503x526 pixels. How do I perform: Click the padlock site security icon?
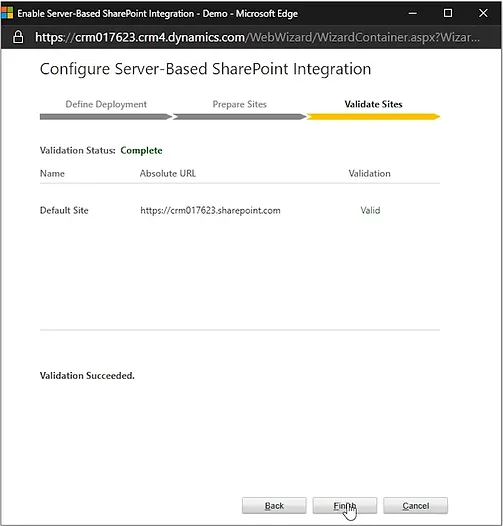pyautogui.click(x=18, y=37)
